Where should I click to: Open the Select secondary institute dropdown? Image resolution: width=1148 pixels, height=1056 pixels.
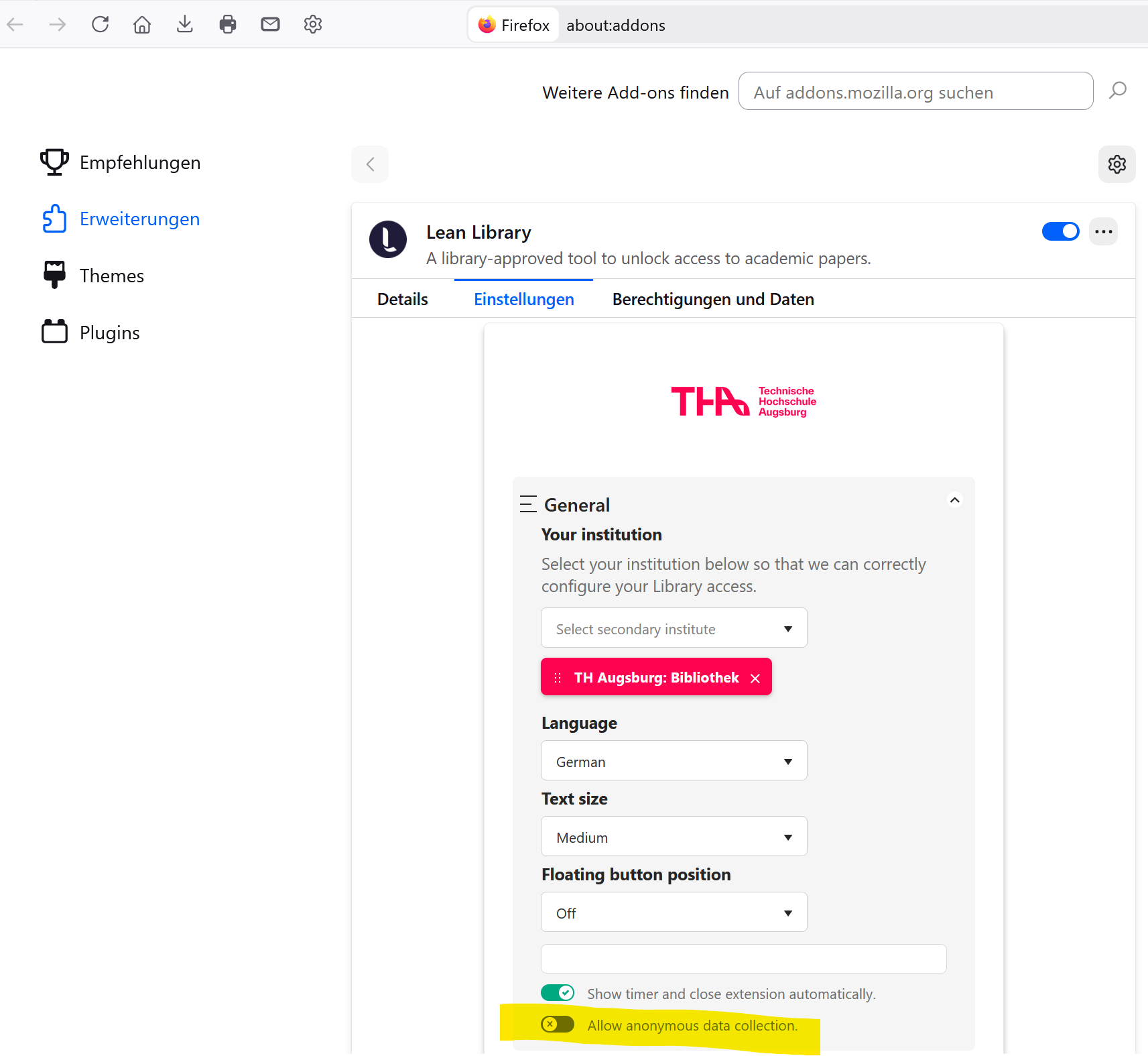click(x=674, y=628)
